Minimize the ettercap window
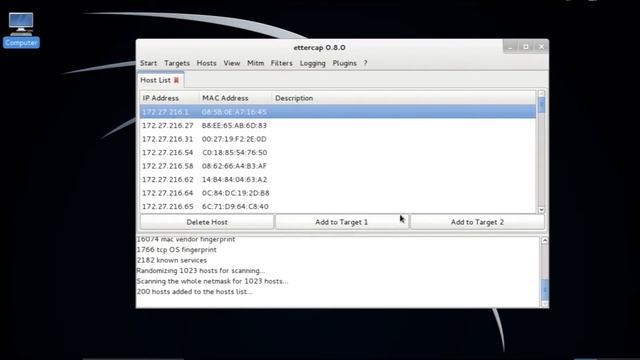Image resolution: width=640 pixels, height=360 pixels. (510, 47)
